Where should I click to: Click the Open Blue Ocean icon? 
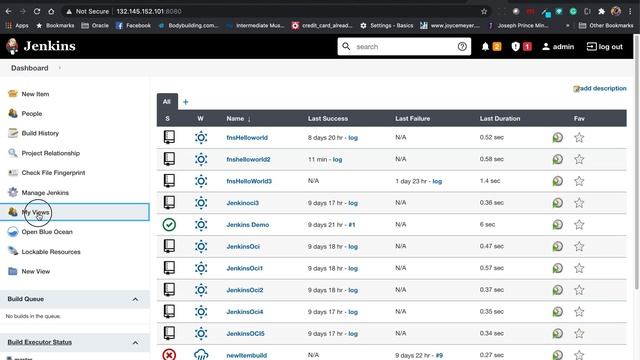coord(13,231)
